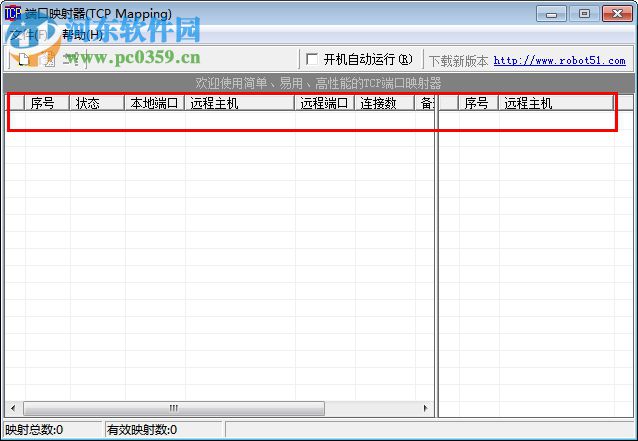Click the 有效映射数:0 status text
Screen dimensions: 638x441
pyautogui.click(x=142, y=430)
